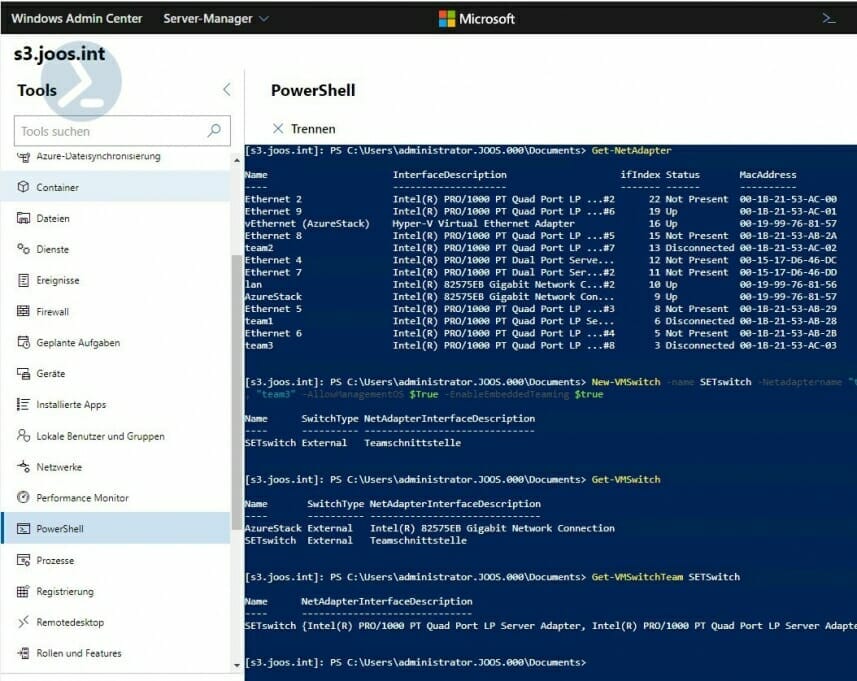Click the s3.joos.int server heading
Viewport: 857px width, 681px height.
(x=60, y=54)
